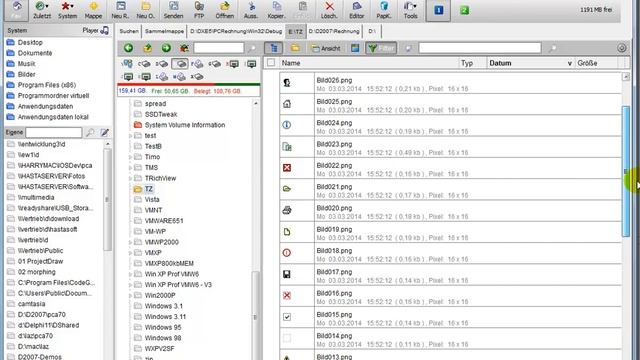This screenshot has height=360, width=640.
Task: Toggle the folder tree view button
Action: 273,48
